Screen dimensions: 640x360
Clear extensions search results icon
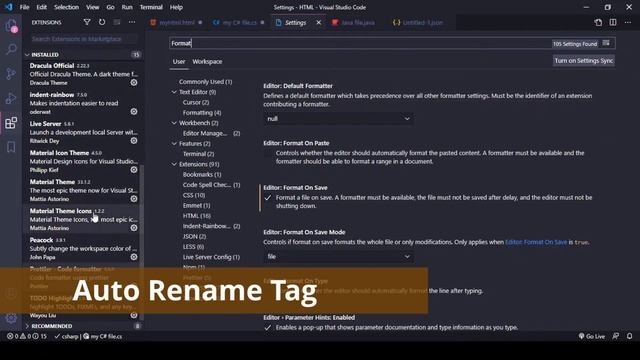[117, 22]
